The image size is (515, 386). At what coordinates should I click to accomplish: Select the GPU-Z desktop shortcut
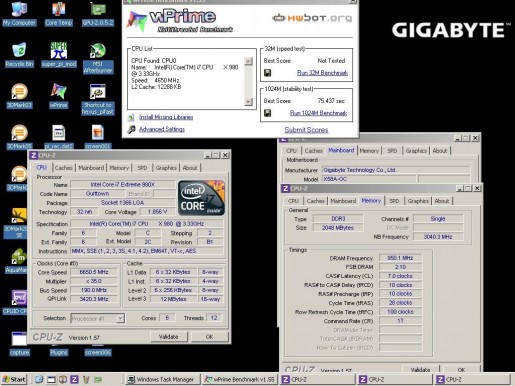click(x=98, y=14)
